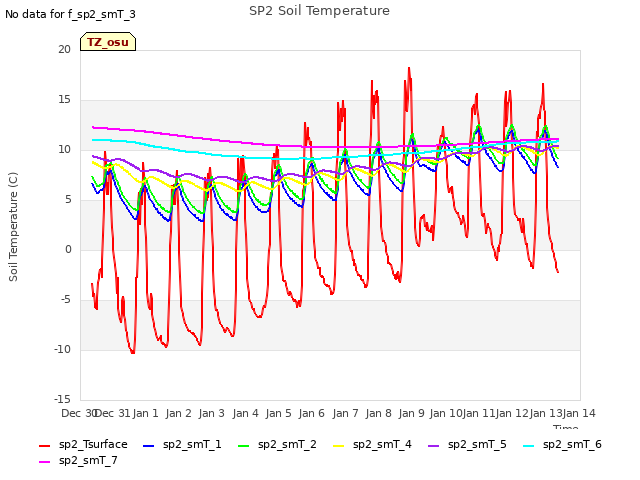This screenshot has height=480, width=640.
Task: Click the purple sp2_smT_5 legend swatch
Action: point(433,446)
